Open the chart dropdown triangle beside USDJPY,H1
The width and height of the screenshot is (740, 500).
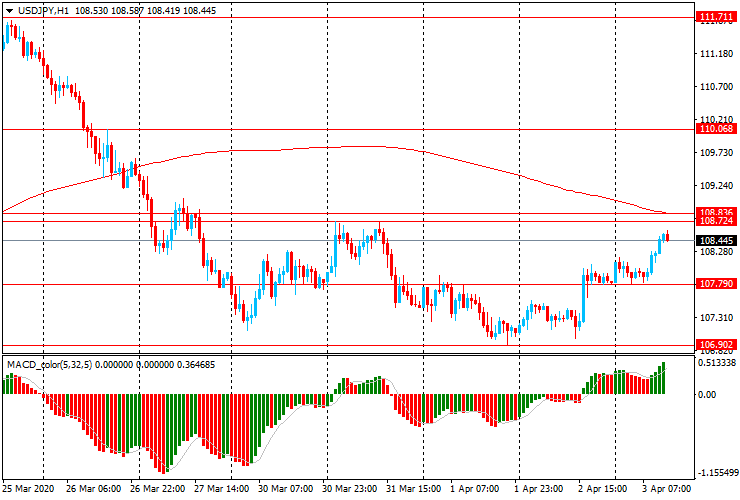(9, 11)
